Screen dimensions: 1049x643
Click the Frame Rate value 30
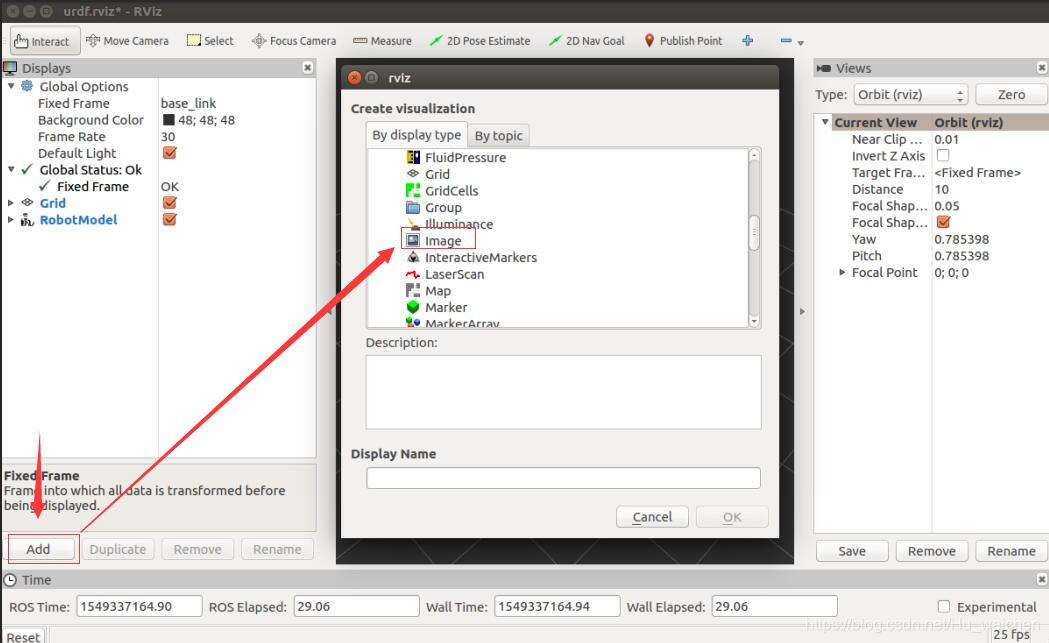tap(168, 136)
